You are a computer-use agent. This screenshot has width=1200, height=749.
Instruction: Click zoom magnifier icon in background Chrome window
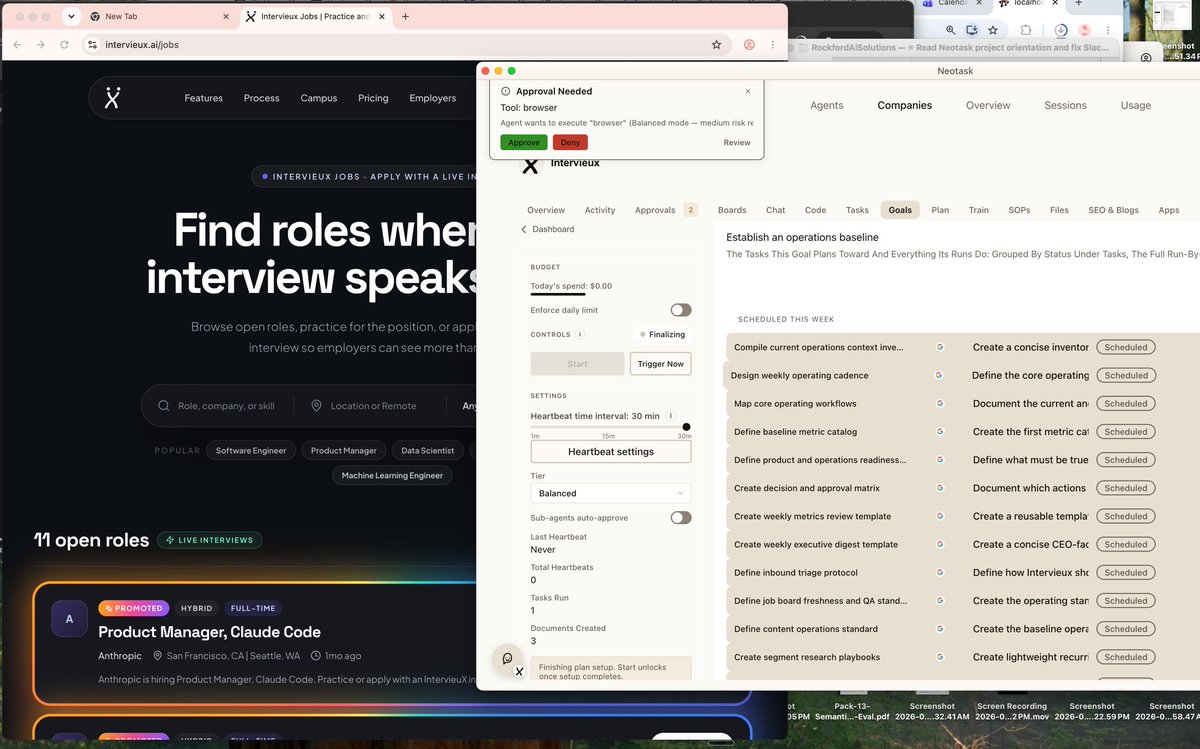coord(950,31)
